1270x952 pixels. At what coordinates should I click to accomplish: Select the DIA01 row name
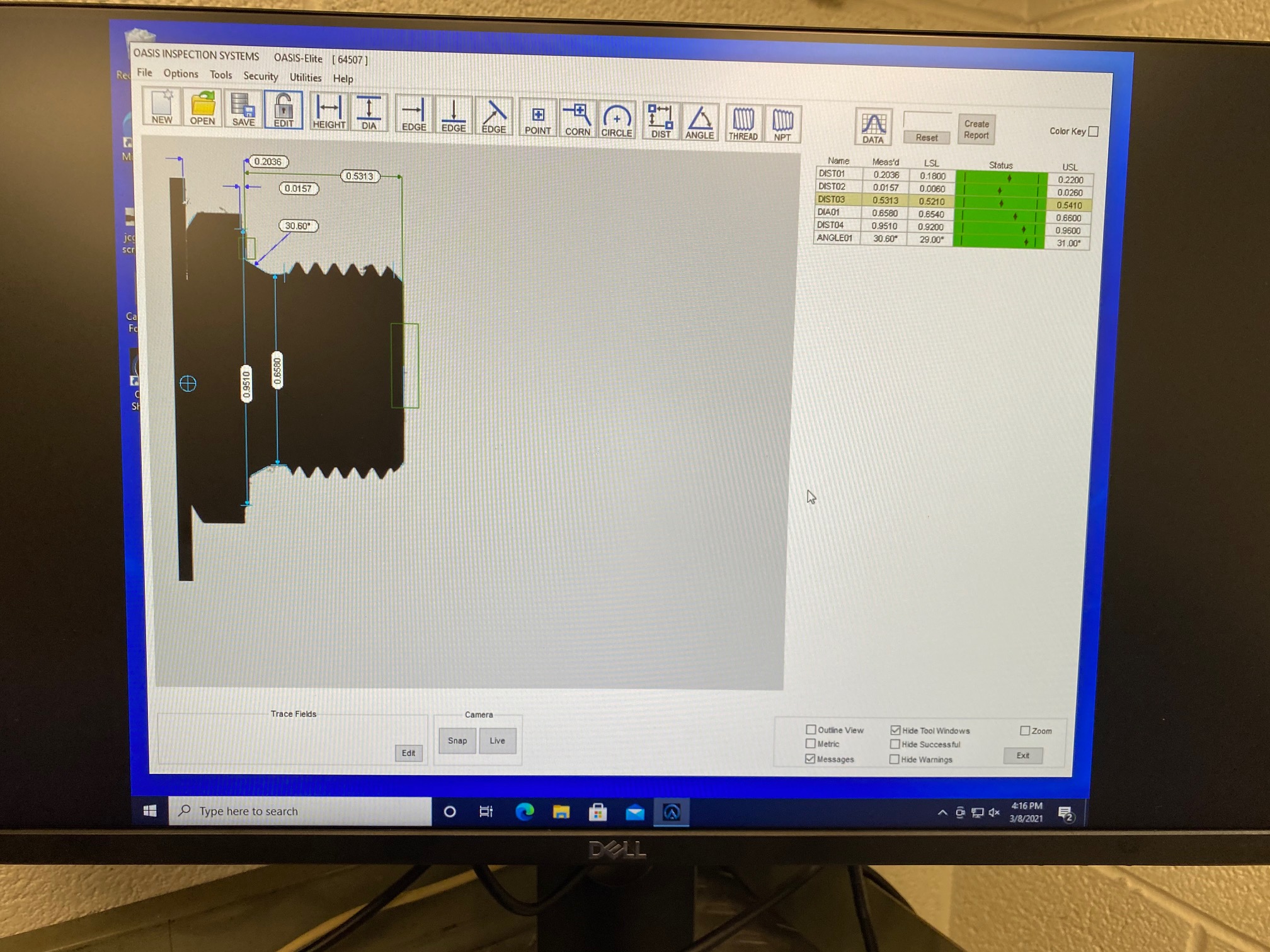click(828, 212)
